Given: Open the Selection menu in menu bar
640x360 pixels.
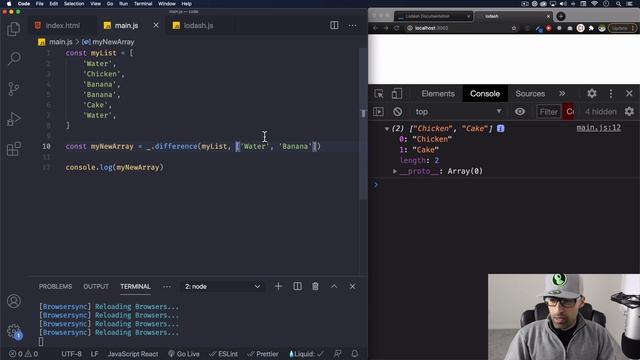Looking at the screenshot, I should click(74, 4).
